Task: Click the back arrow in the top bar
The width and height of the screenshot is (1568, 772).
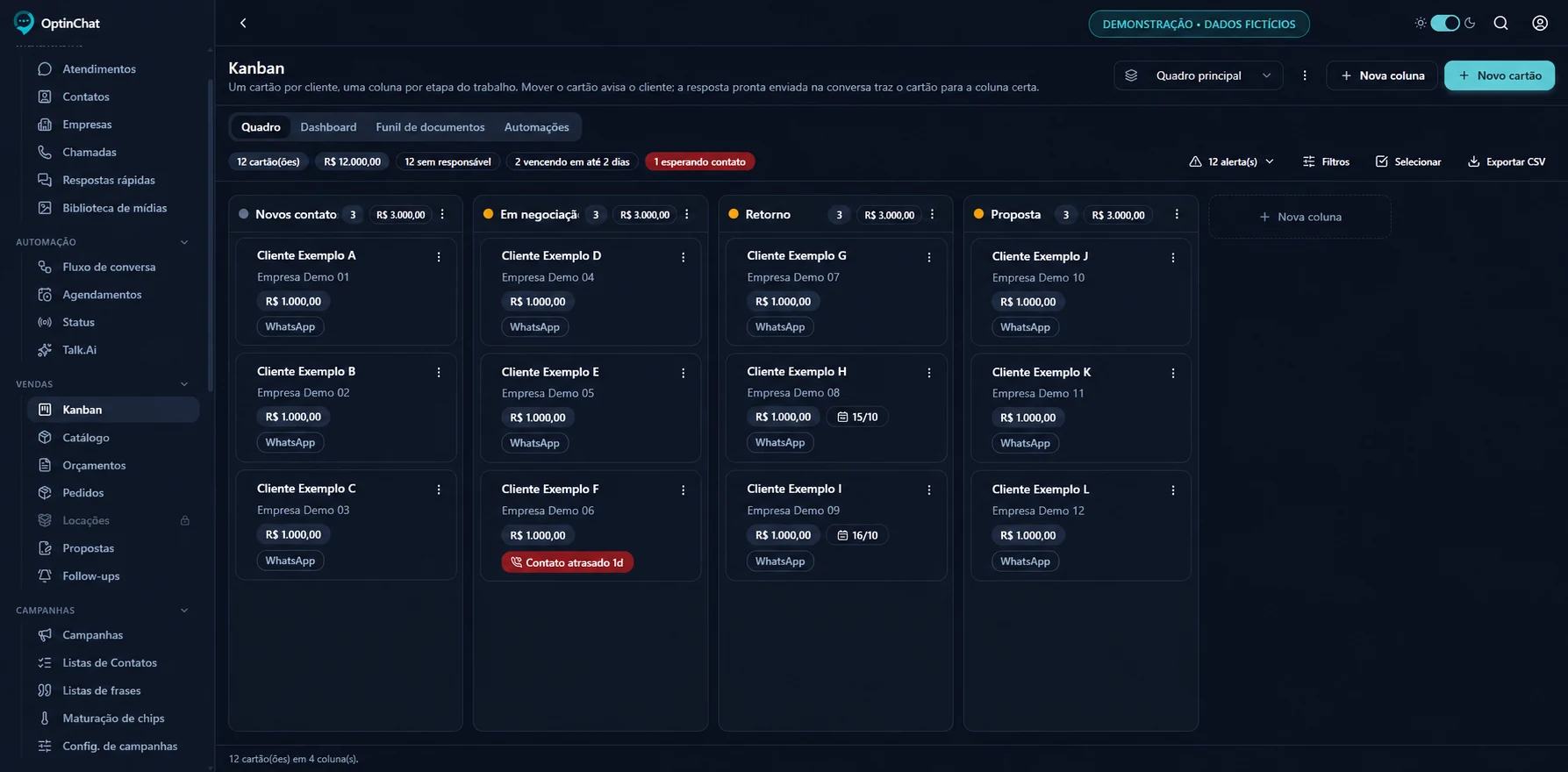Action: [x=243, y=24]
